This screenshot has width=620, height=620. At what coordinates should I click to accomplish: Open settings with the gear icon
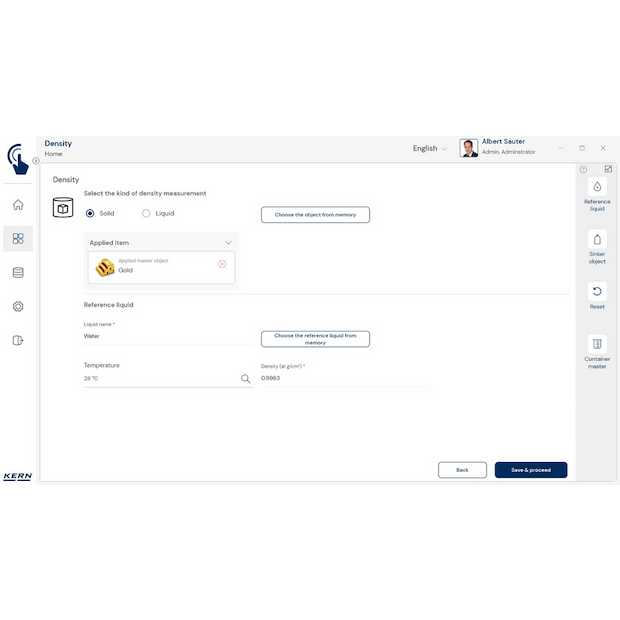(x=18, y=306)
